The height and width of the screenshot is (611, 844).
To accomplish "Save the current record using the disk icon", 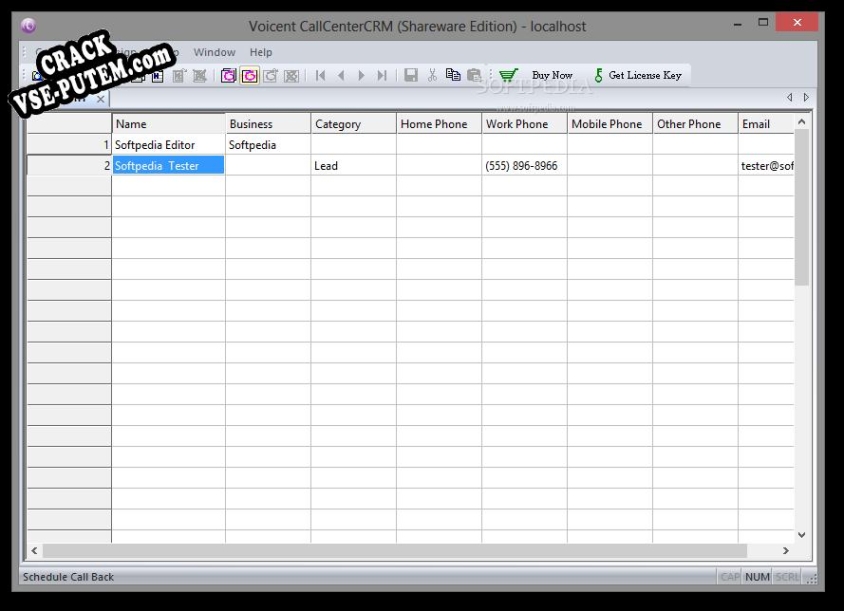I will click(x=410, y=74).
